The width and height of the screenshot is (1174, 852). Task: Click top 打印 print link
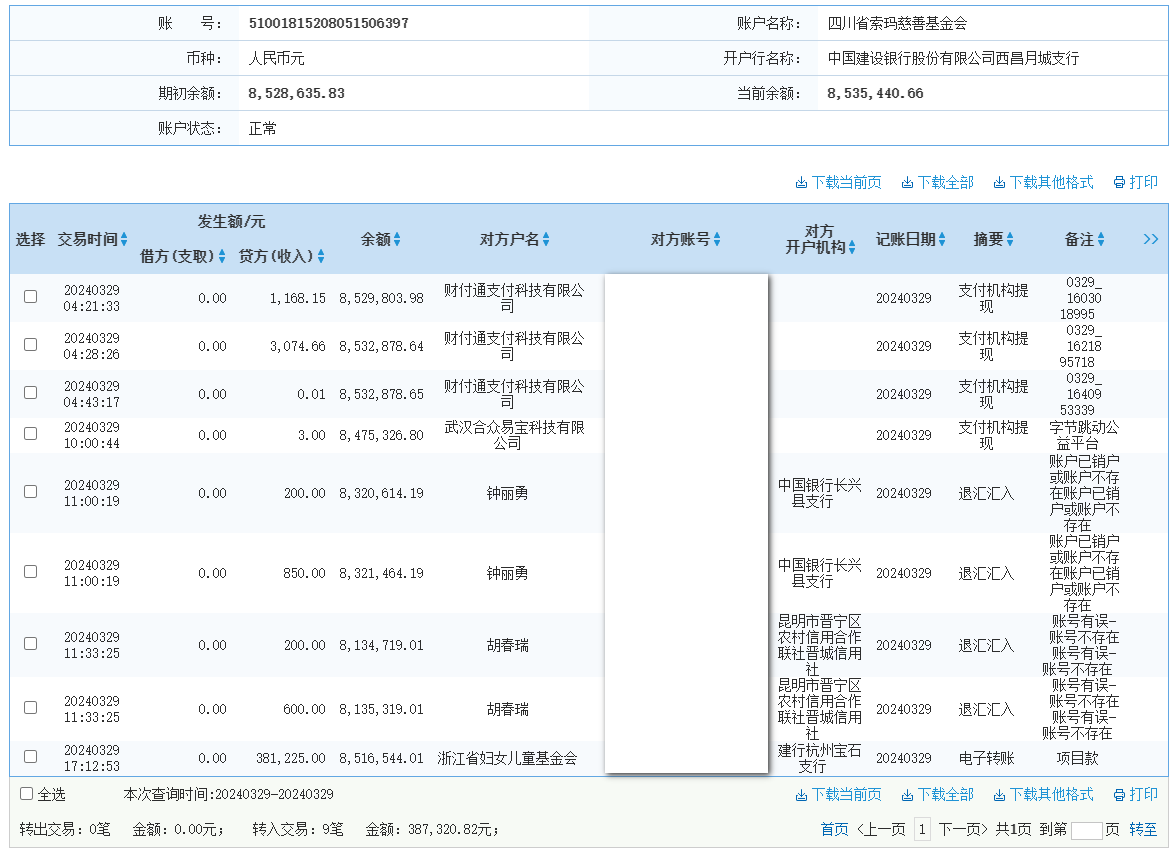[x=1136, y=183]
